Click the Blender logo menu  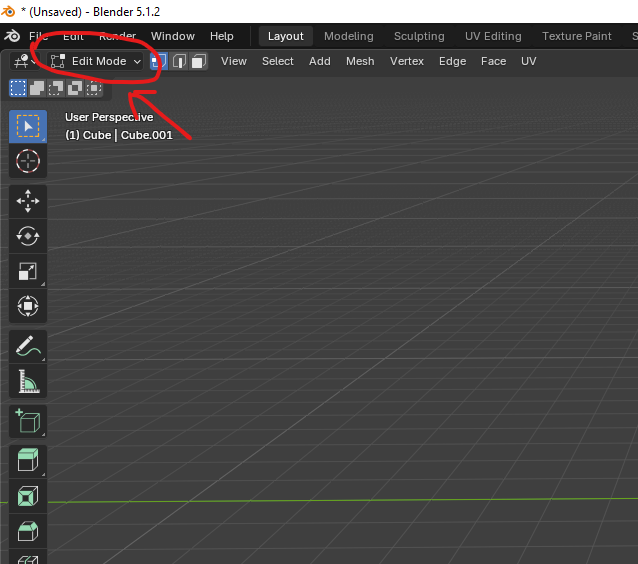click(x=12, y=36)
